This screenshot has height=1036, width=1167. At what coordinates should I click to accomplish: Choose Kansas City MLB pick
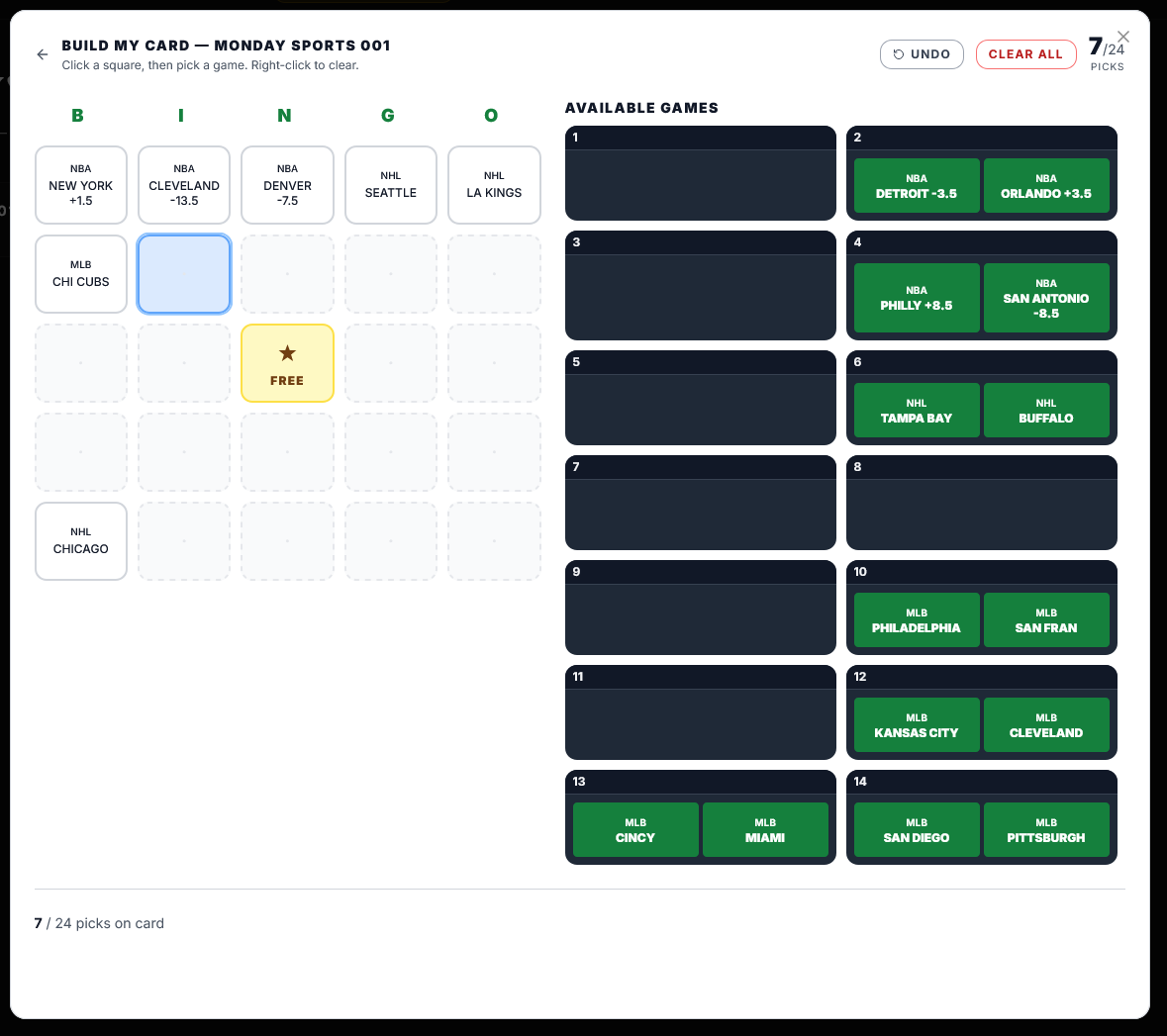[916, 725]
